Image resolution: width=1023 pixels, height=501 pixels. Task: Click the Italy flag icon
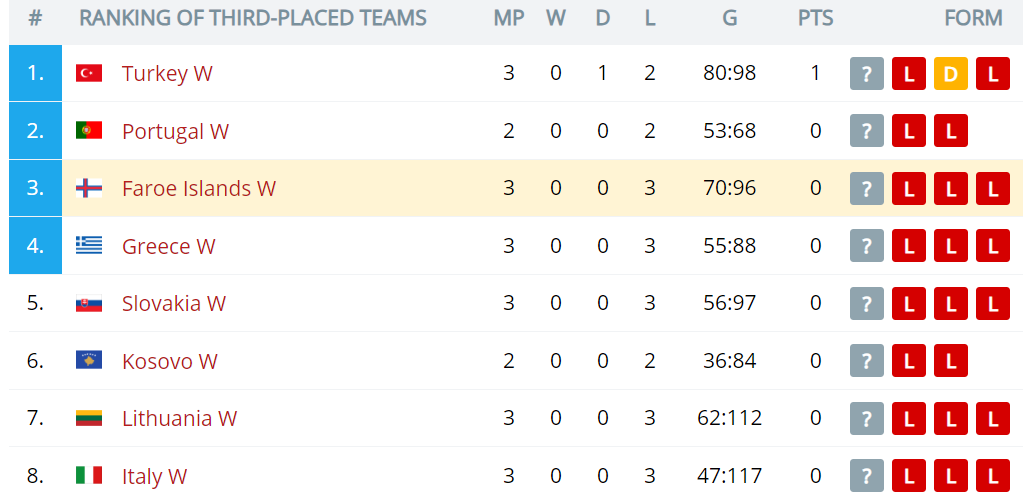coord(89,476)
